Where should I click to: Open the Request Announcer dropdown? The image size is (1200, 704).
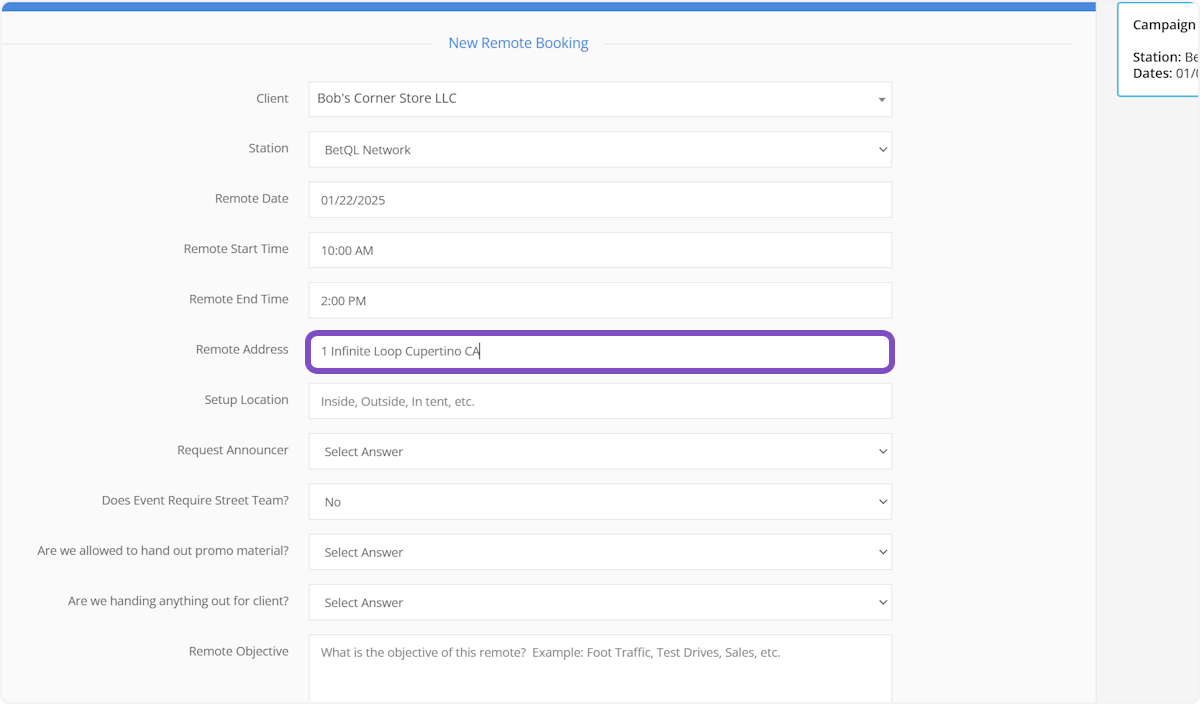click(x=599, y=452)
